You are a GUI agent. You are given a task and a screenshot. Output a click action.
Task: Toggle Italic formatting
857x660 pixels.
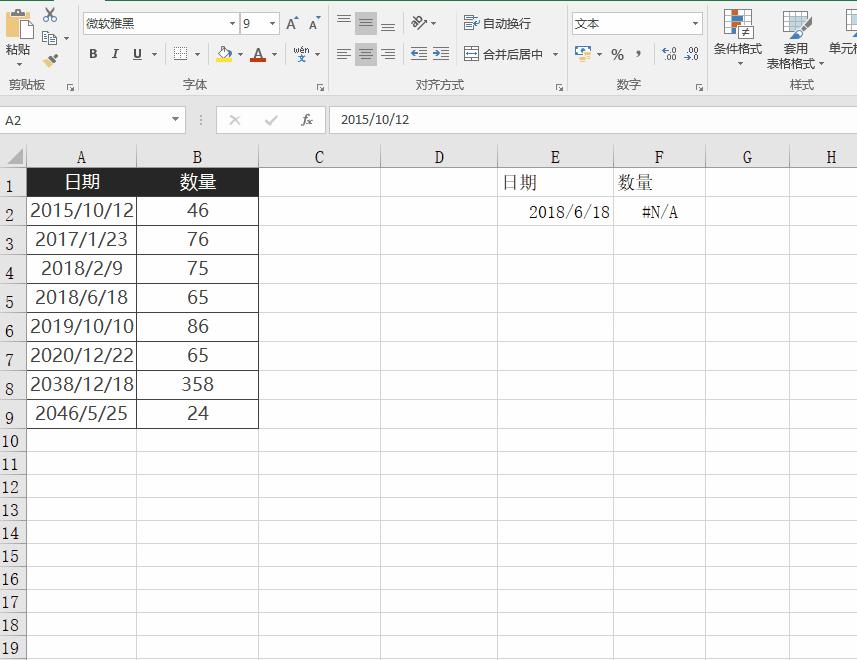115,54
